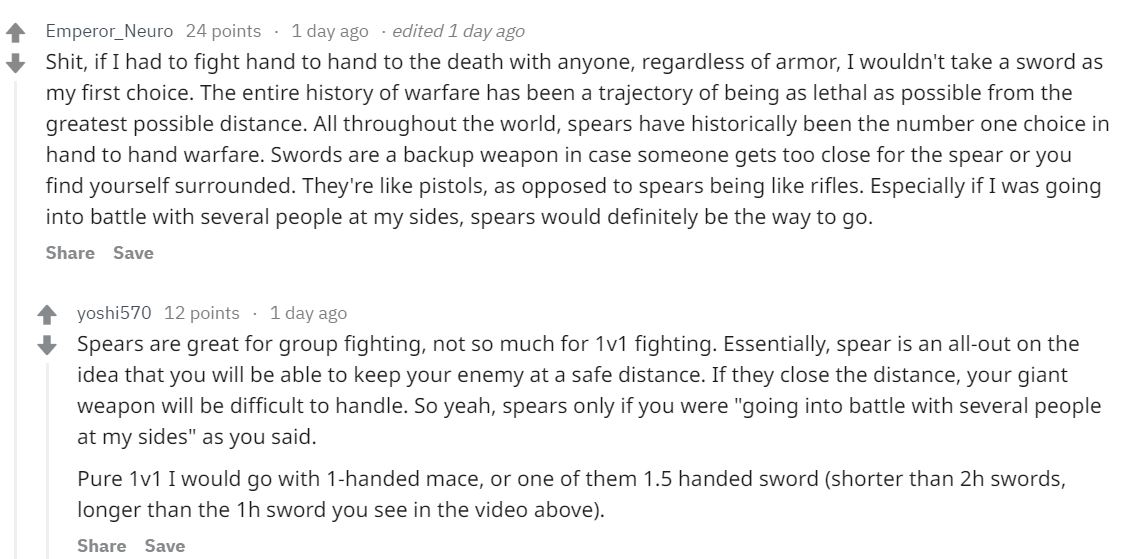
Task: Click the 'edited 1 day ago' label
Action: click(458, 31)
